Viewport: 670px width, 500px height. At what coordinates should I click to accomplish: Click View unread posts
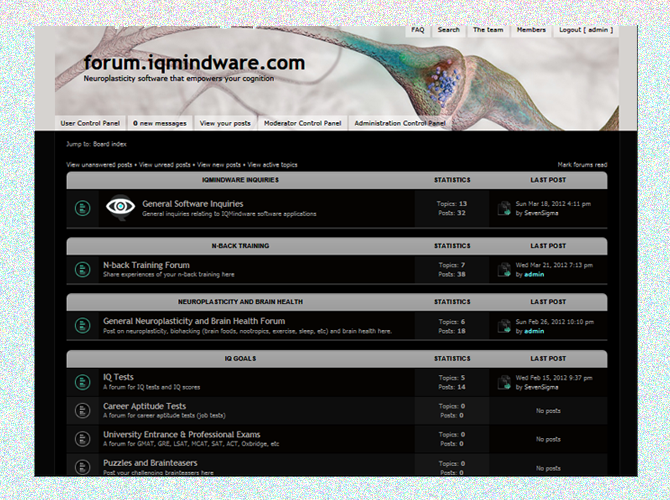pos(165,165)
